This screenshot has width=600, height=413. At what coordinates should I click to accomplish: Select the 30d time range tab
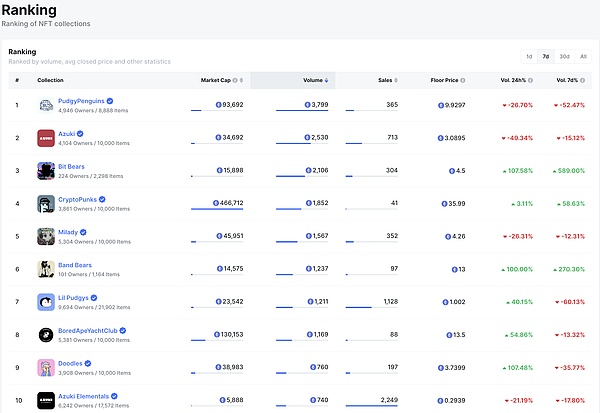[x=564, y=57]
